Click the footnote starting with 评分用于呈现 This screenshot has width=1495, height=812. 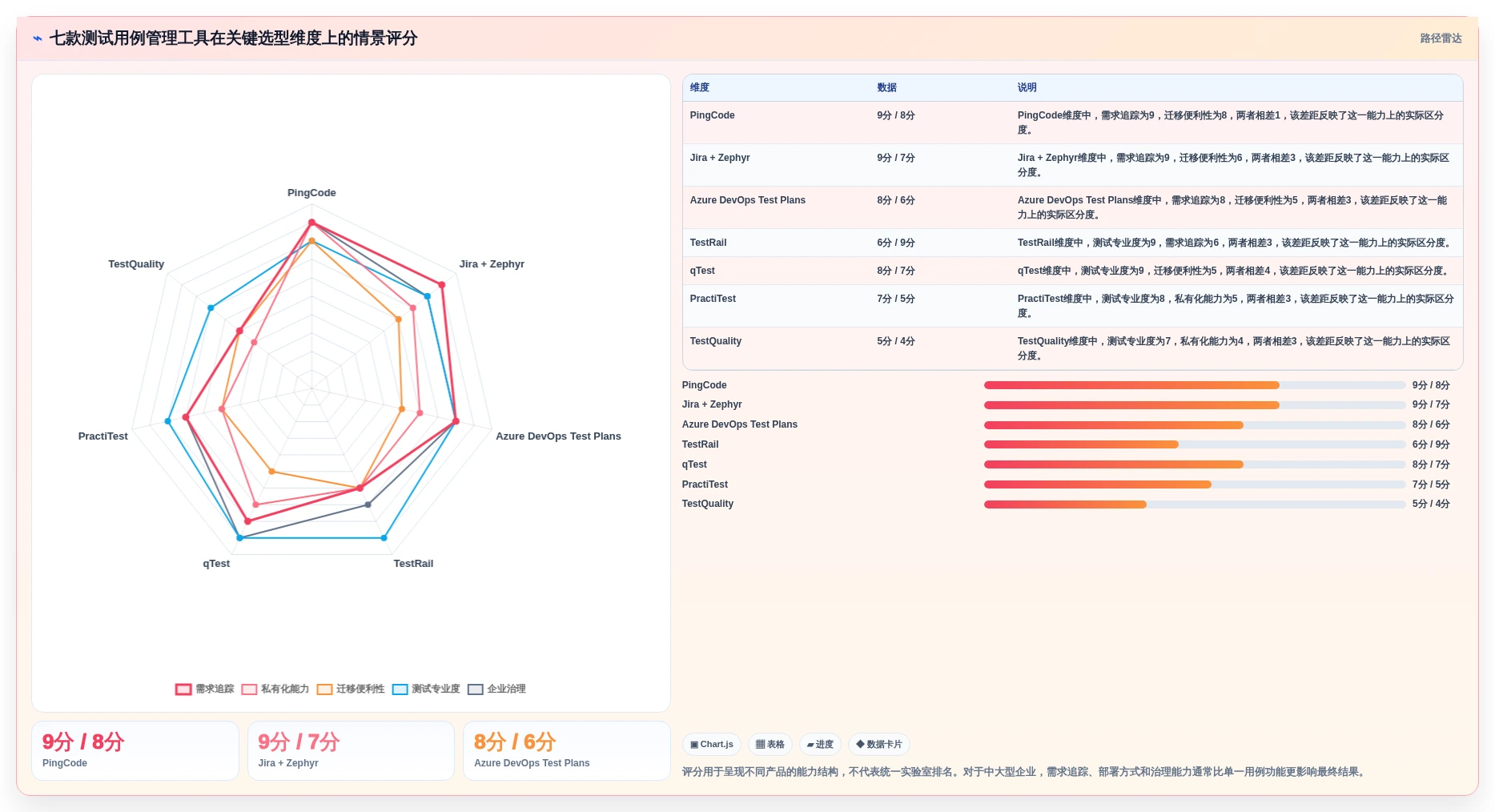coord(1025,772)
